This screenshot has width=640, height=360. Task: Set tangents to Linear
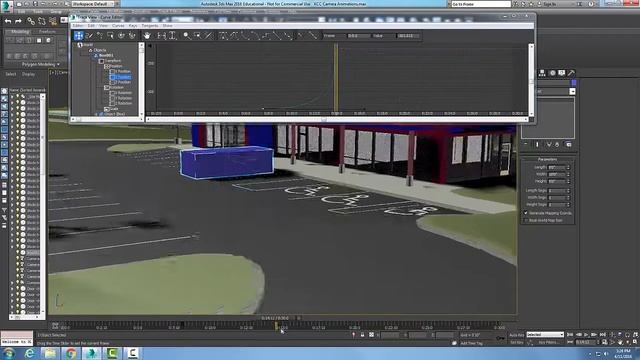(277, 36)
